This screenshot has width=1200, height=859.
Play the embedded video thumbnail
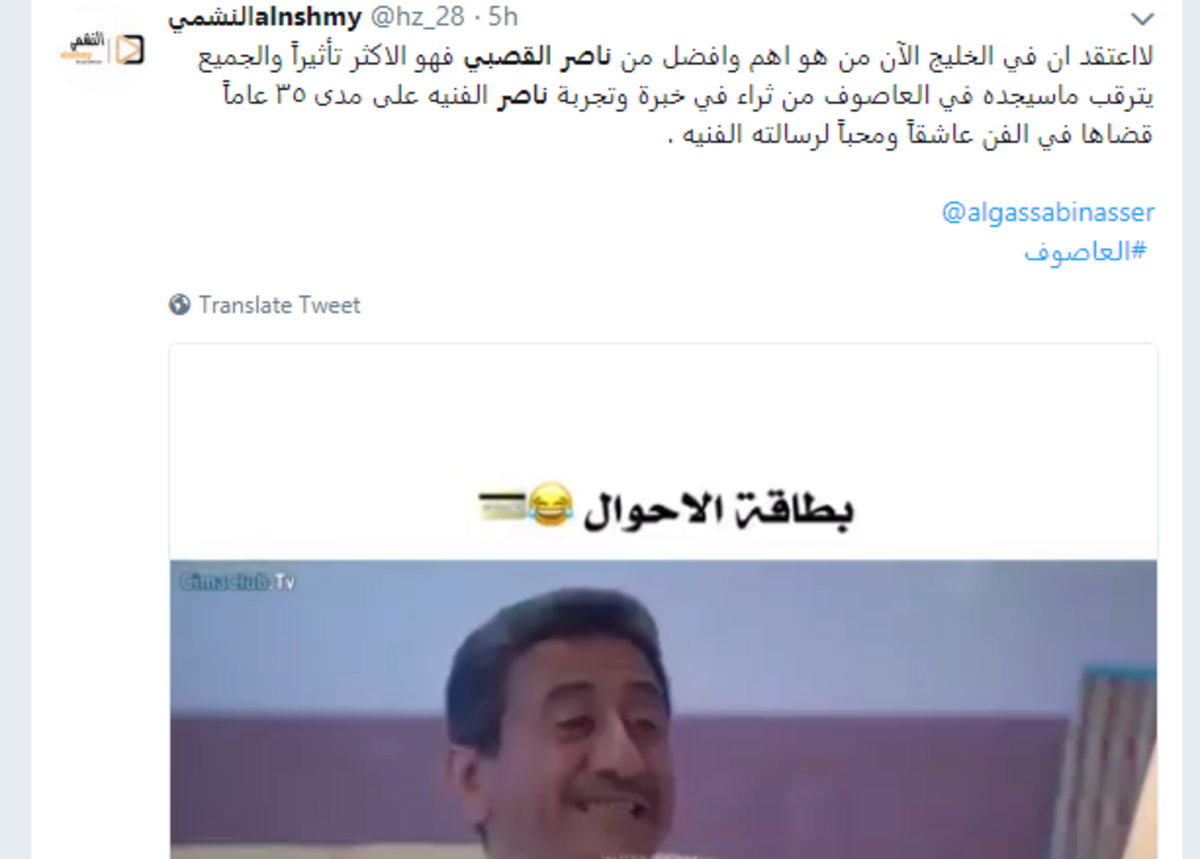tap(663, 601)
